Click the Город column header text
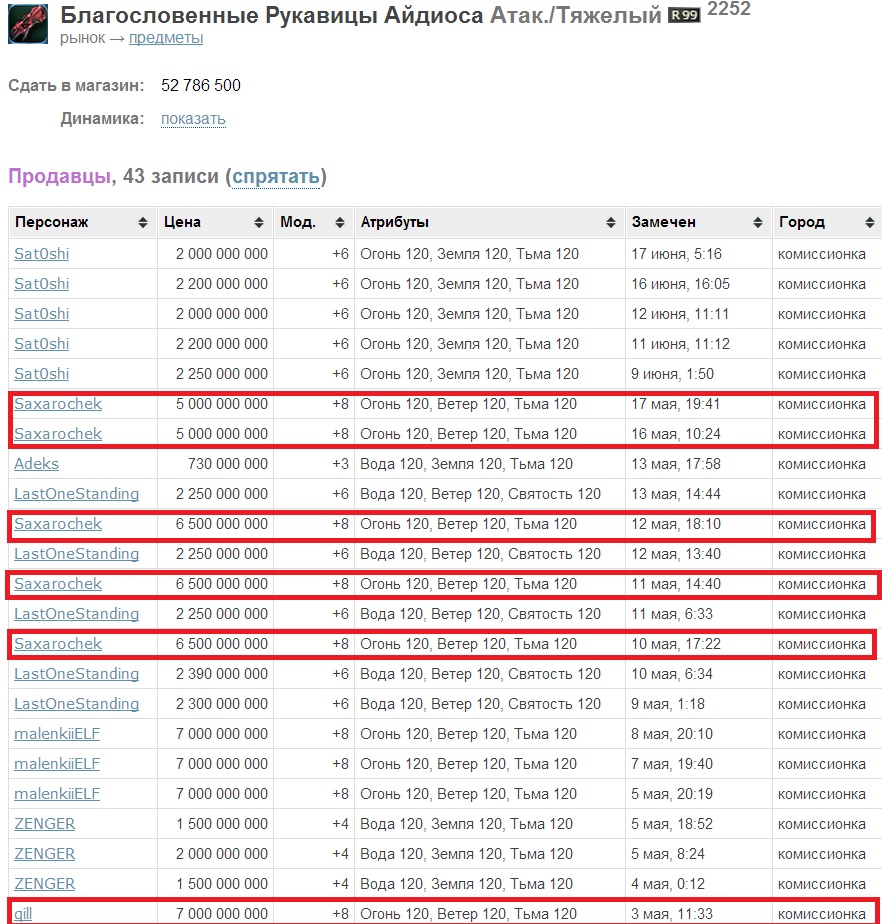The height and width of the screenshot is (924, 882). 801,222
